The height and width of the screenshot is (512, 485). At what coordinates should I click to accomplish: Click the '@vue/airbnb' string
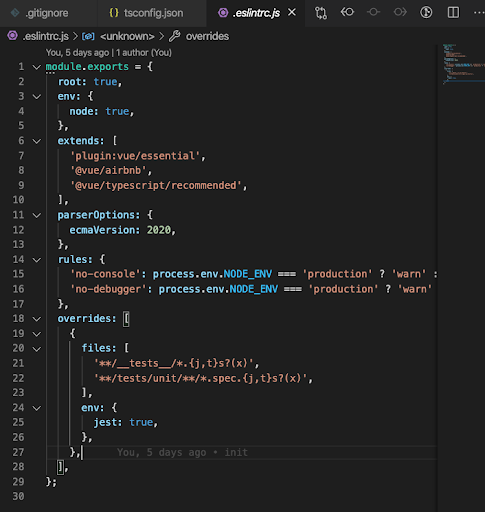(108, 170)
